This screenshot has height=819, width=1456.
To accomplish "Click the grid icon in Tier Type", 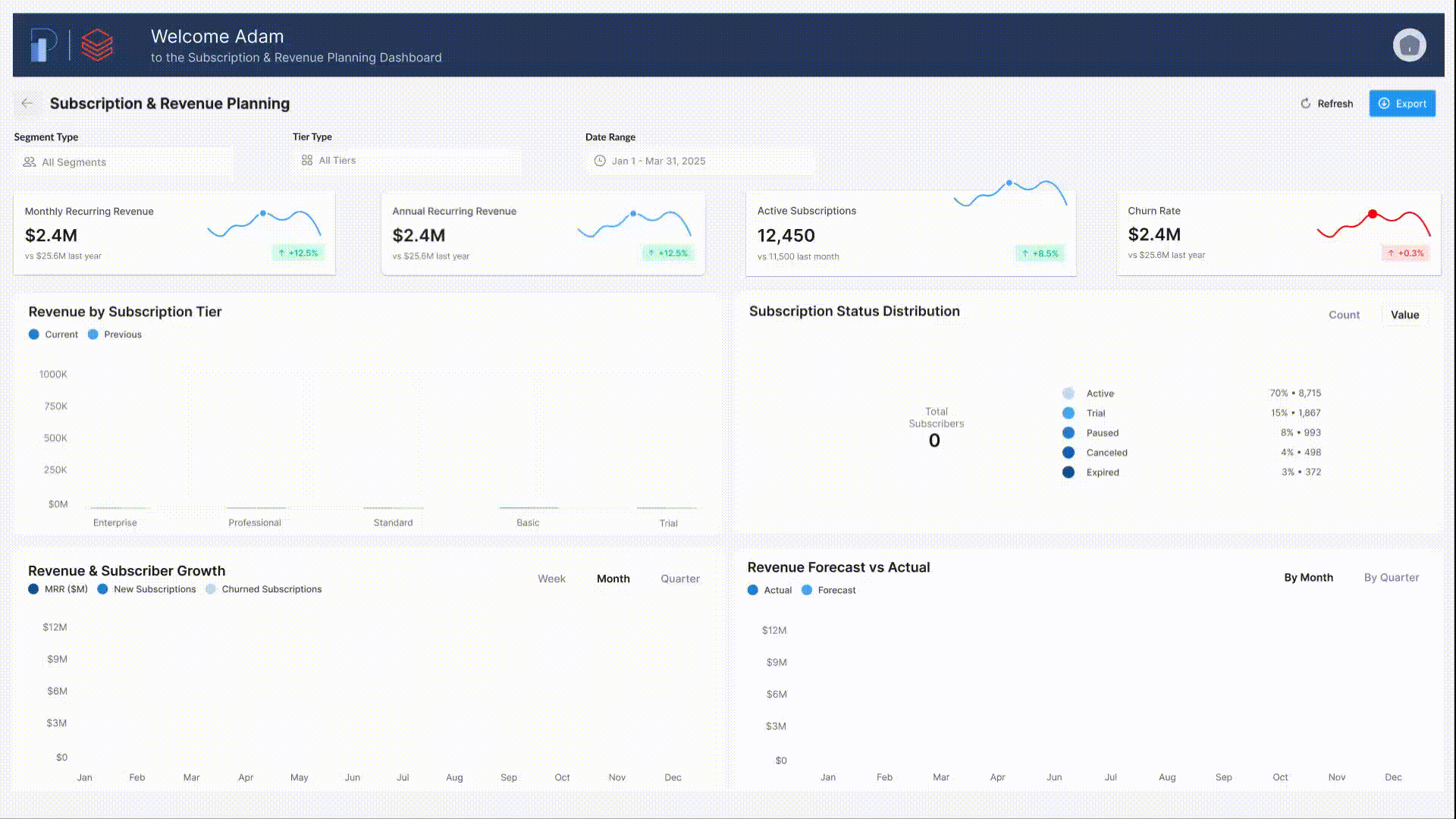I will tap(307, 161).
